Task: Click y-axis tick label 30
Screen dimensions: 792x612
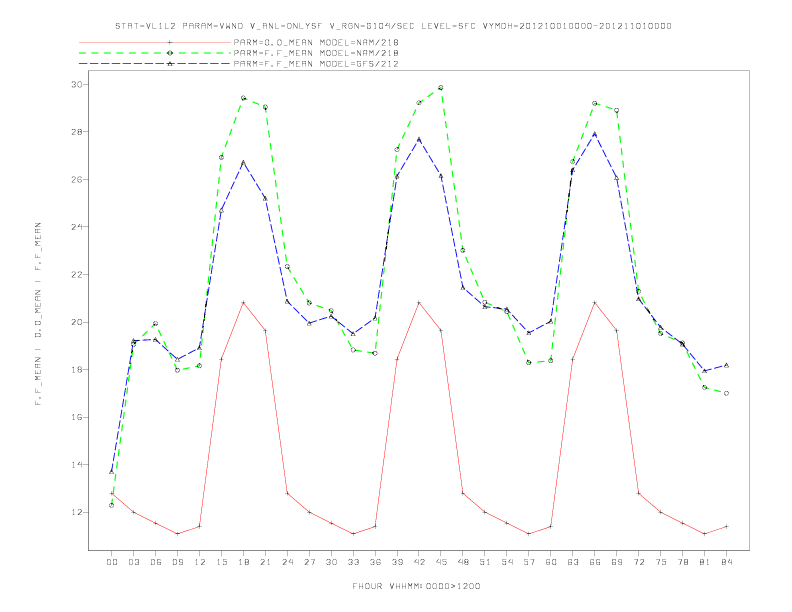Action: pyautogui.click(x=76, y=84)
